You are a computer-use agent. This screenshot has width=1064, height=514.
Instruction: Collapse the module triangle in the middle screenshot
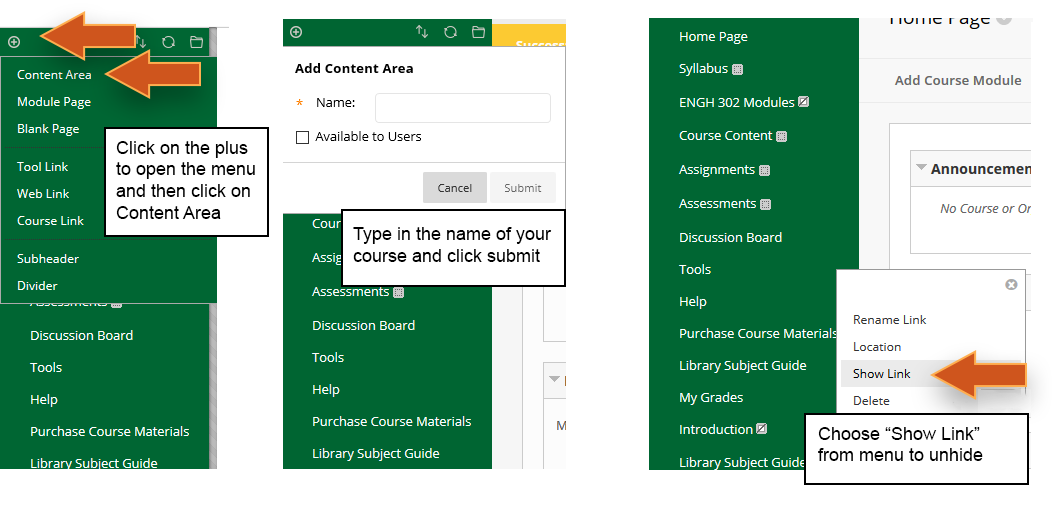click(x=554, y=378)
